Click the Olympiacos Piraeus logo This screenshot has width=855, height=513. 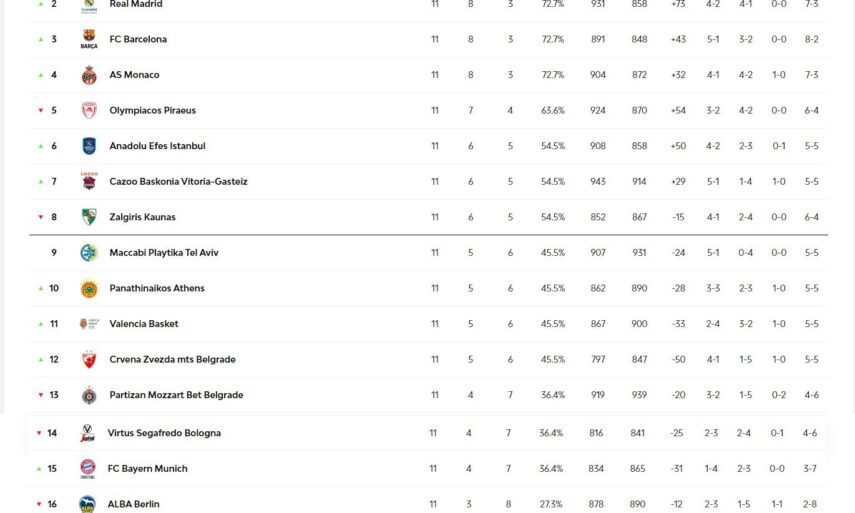click(x=89, y=111)
